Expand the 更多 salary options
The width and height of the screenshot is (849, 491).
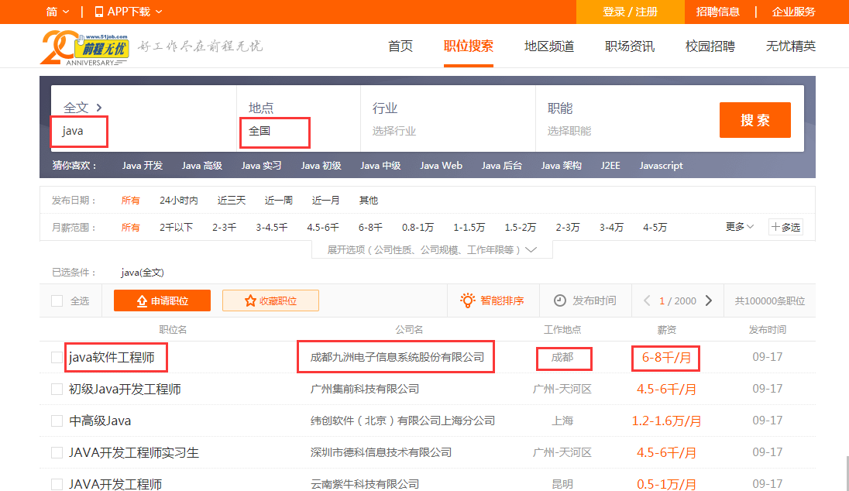click(740, 227)
